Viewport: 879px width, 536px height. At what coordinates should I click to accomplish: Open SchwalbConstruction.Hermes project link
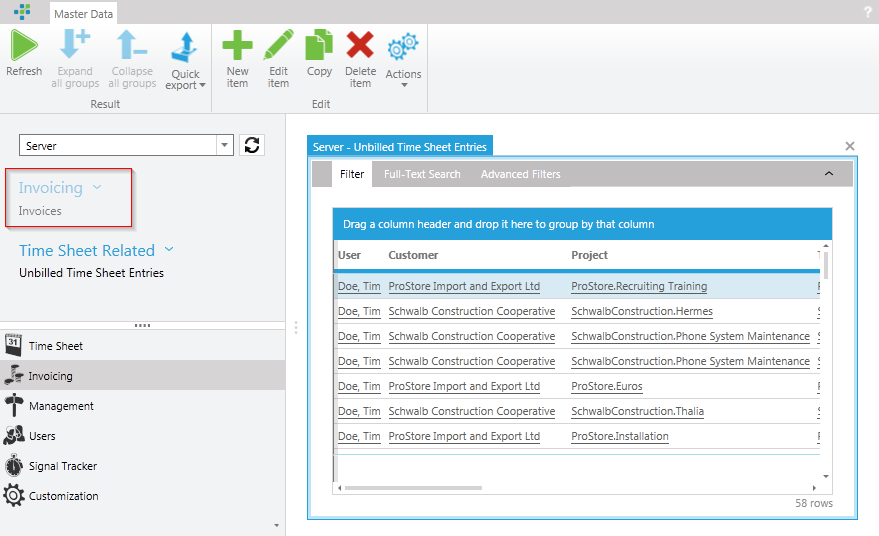(x=642, y=311)
